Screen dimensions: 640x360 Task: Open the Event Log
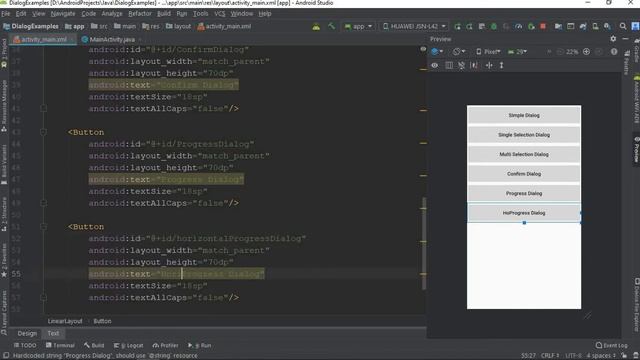pyautogui.click(x=611, y=345)
